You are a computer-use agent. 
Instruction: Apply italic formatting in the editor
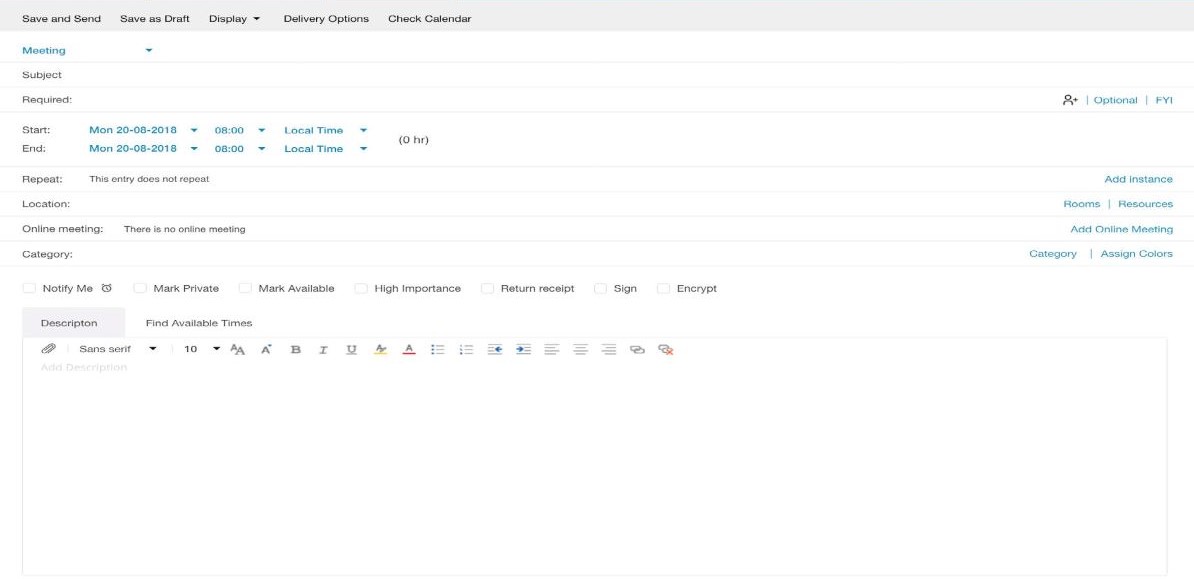(x=323, y=349)
